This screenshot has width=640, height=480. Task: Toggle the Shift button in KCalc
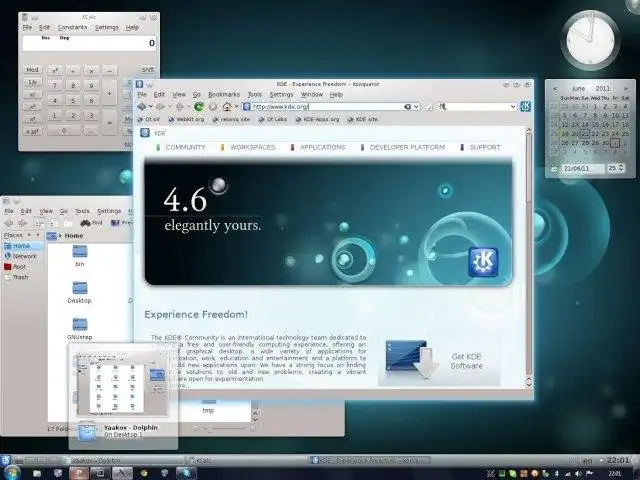[x=147, y=69]
